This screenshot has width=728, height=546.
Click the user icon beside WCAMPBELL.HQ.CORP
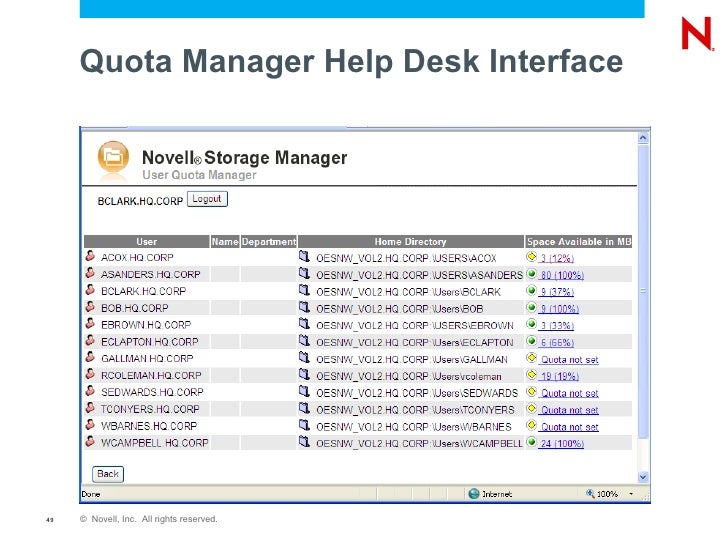point(90,442)
